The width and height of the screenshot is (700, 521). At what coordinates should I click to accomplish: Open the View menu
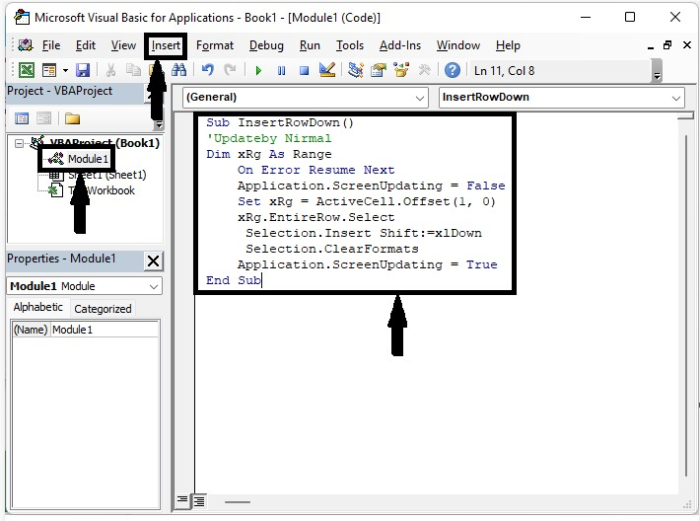(x=123, y=46)
